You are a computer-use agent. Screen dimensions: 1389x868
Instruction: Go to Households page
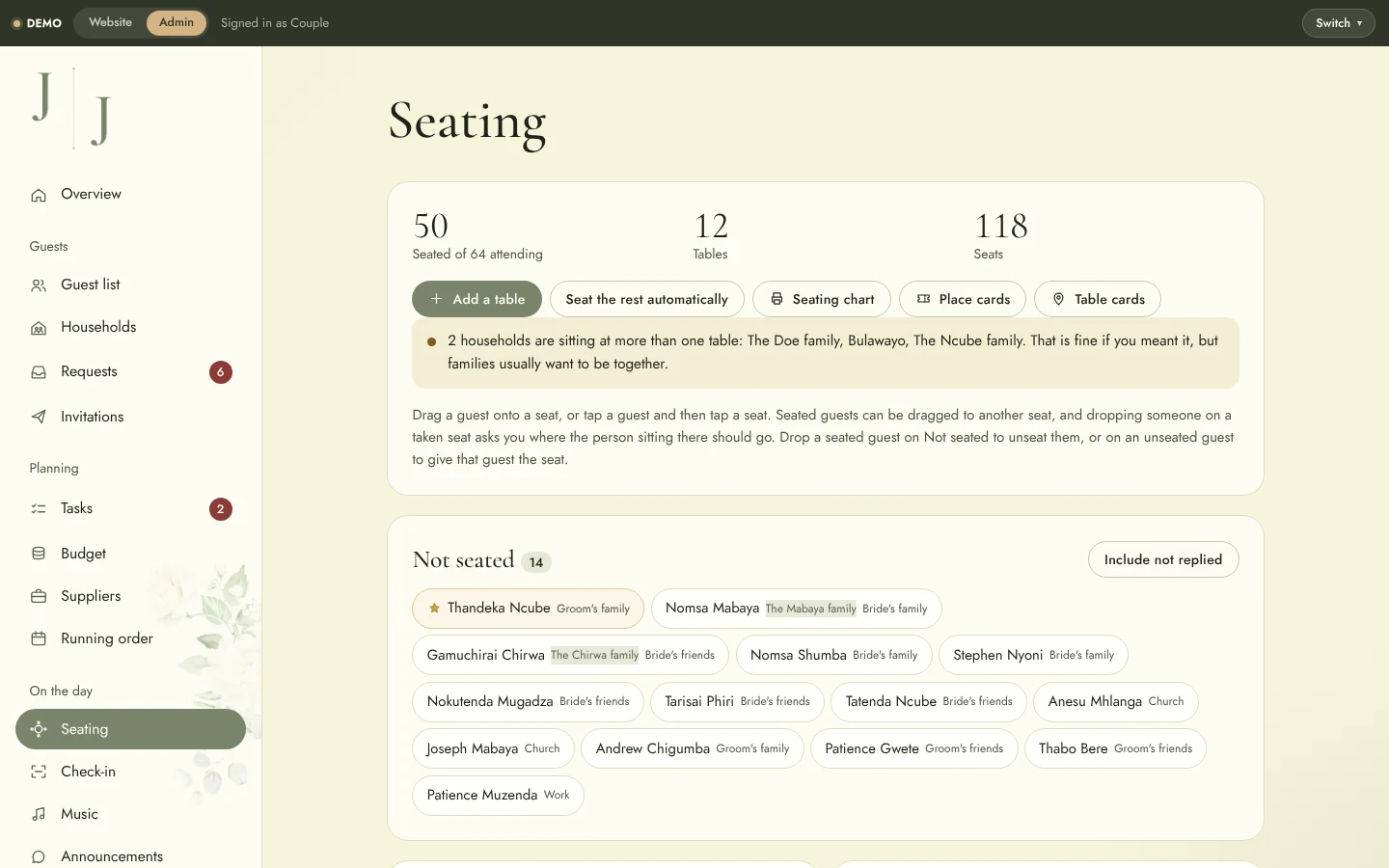point(131,328)
